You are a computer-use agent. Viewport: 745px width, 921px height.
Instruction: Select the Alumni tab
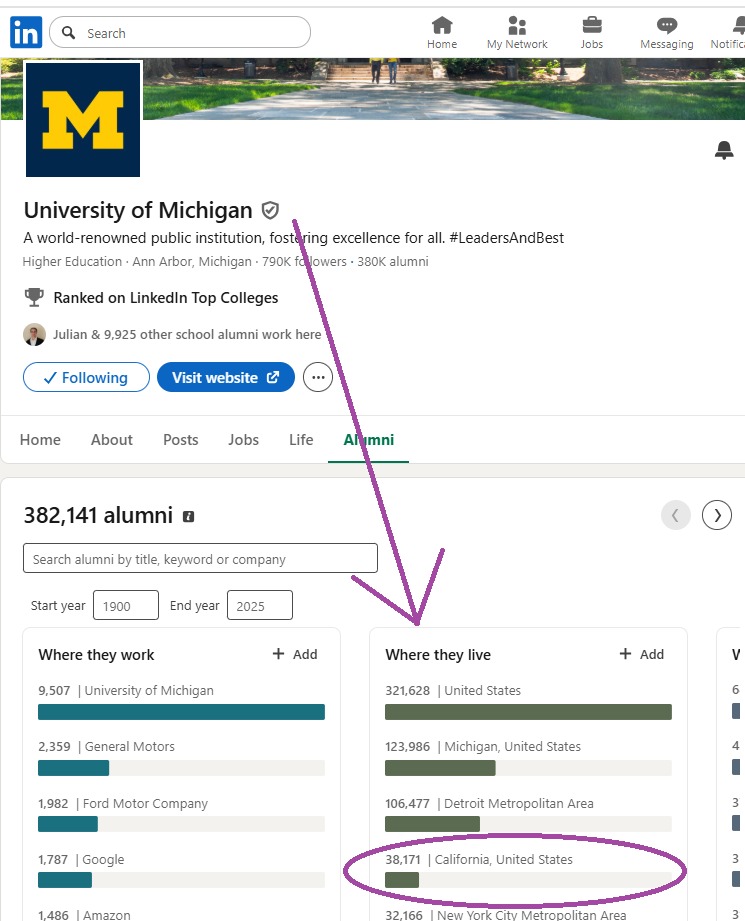[x=368, y=440]
